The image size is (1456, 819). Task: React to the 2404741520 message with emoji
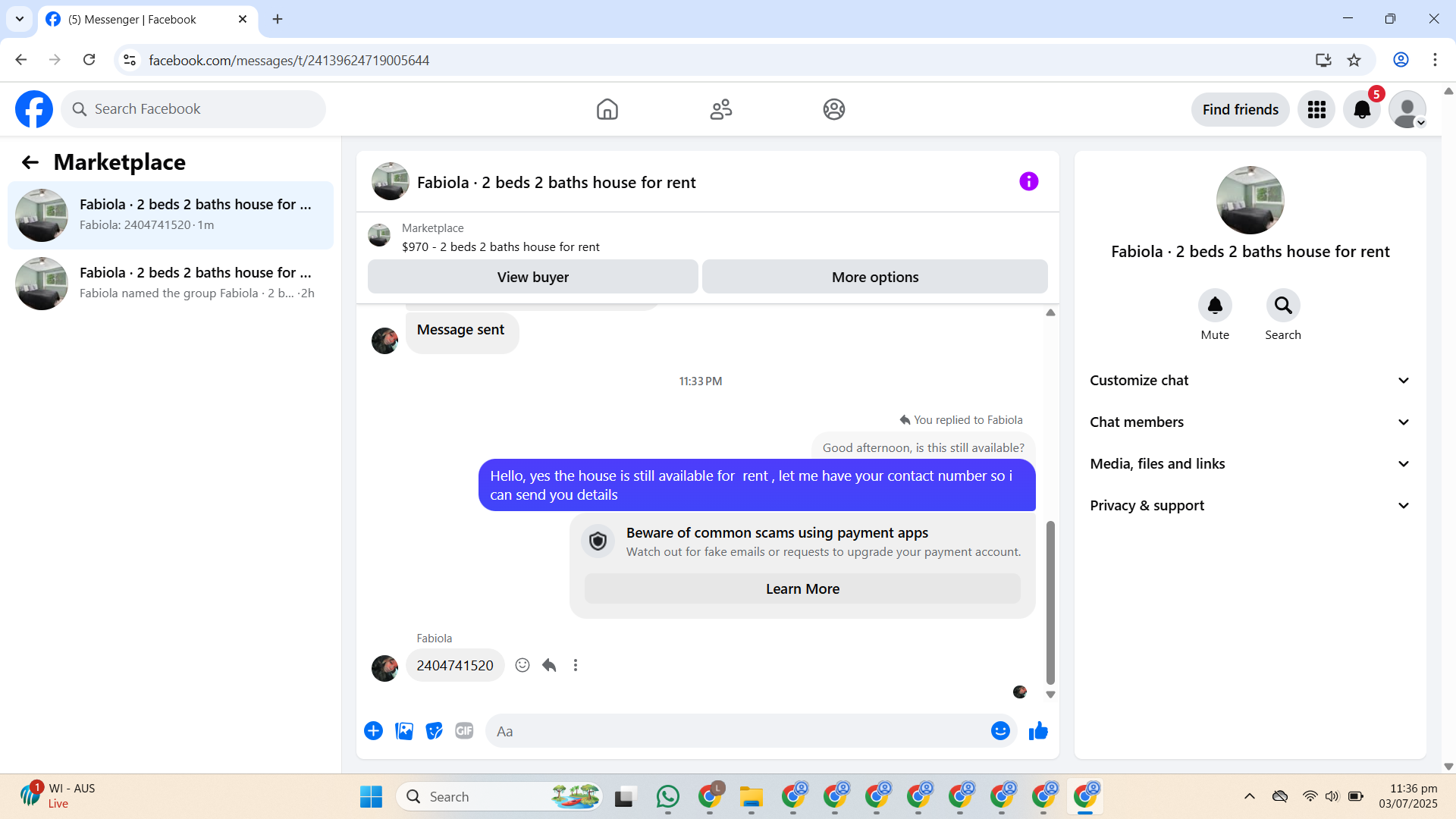(x=522, y=665)
